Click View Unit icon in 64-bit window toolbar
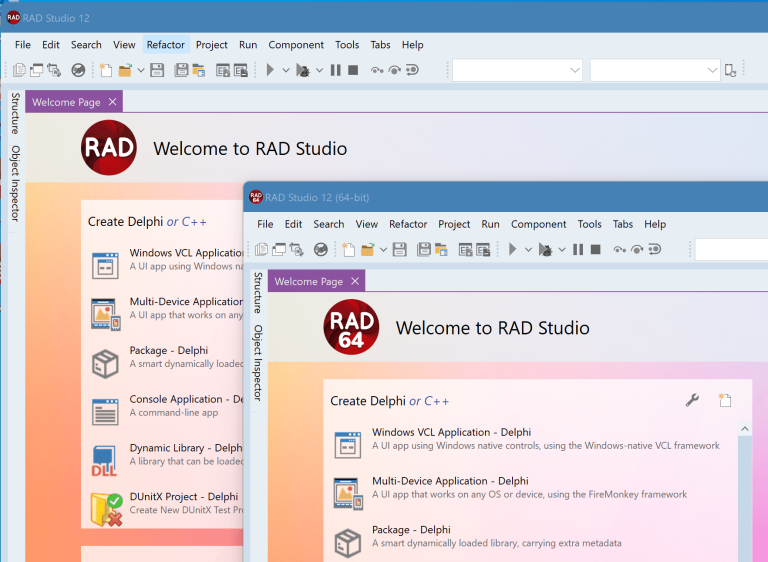The image size is (768, 562). click(262, 249)
